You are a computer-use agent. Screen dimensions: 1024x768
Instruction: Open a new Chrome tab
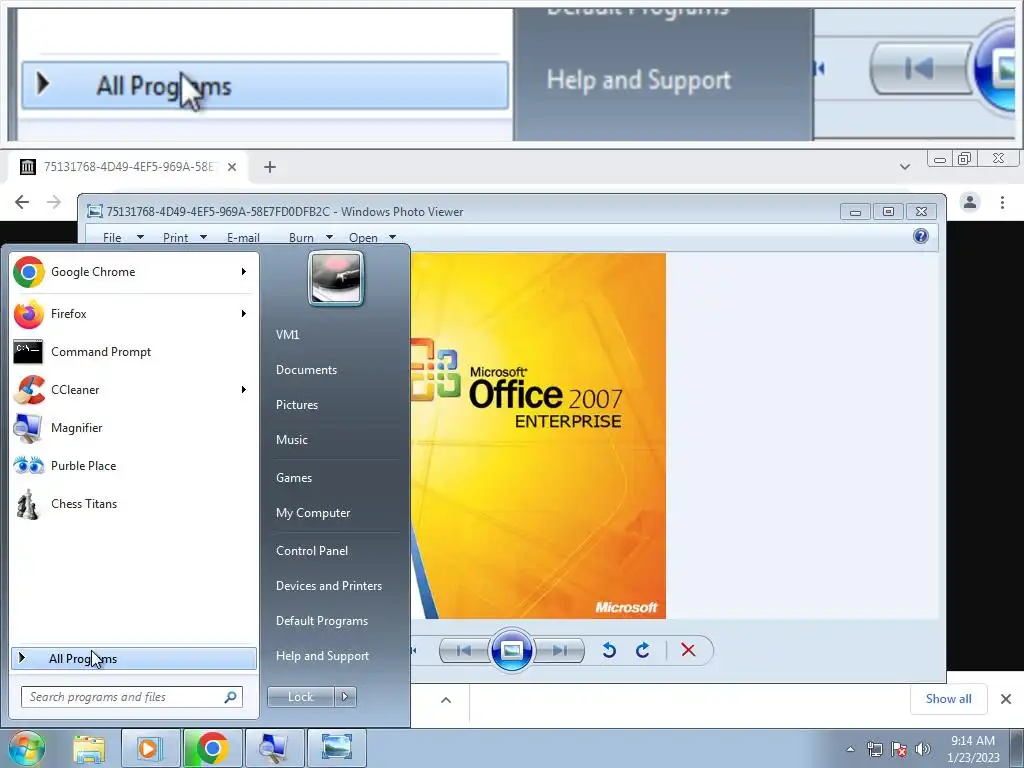click(270, 167)
